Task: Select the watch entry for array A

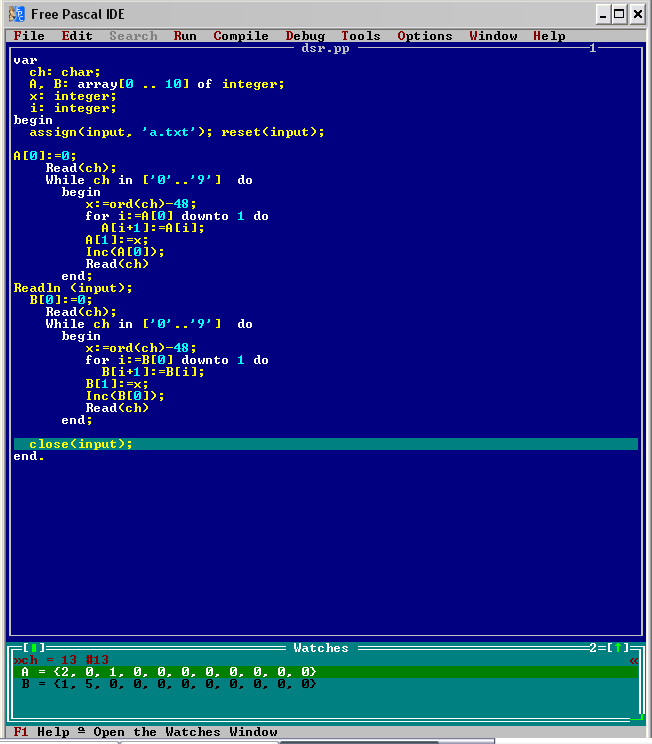Action: (x=168, y=672)
